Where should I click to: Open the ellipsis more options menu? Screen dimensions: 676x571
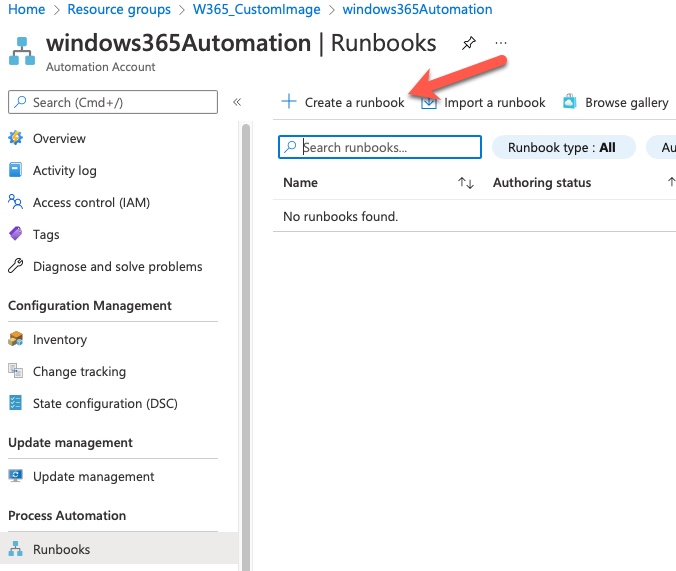[501, 43]
